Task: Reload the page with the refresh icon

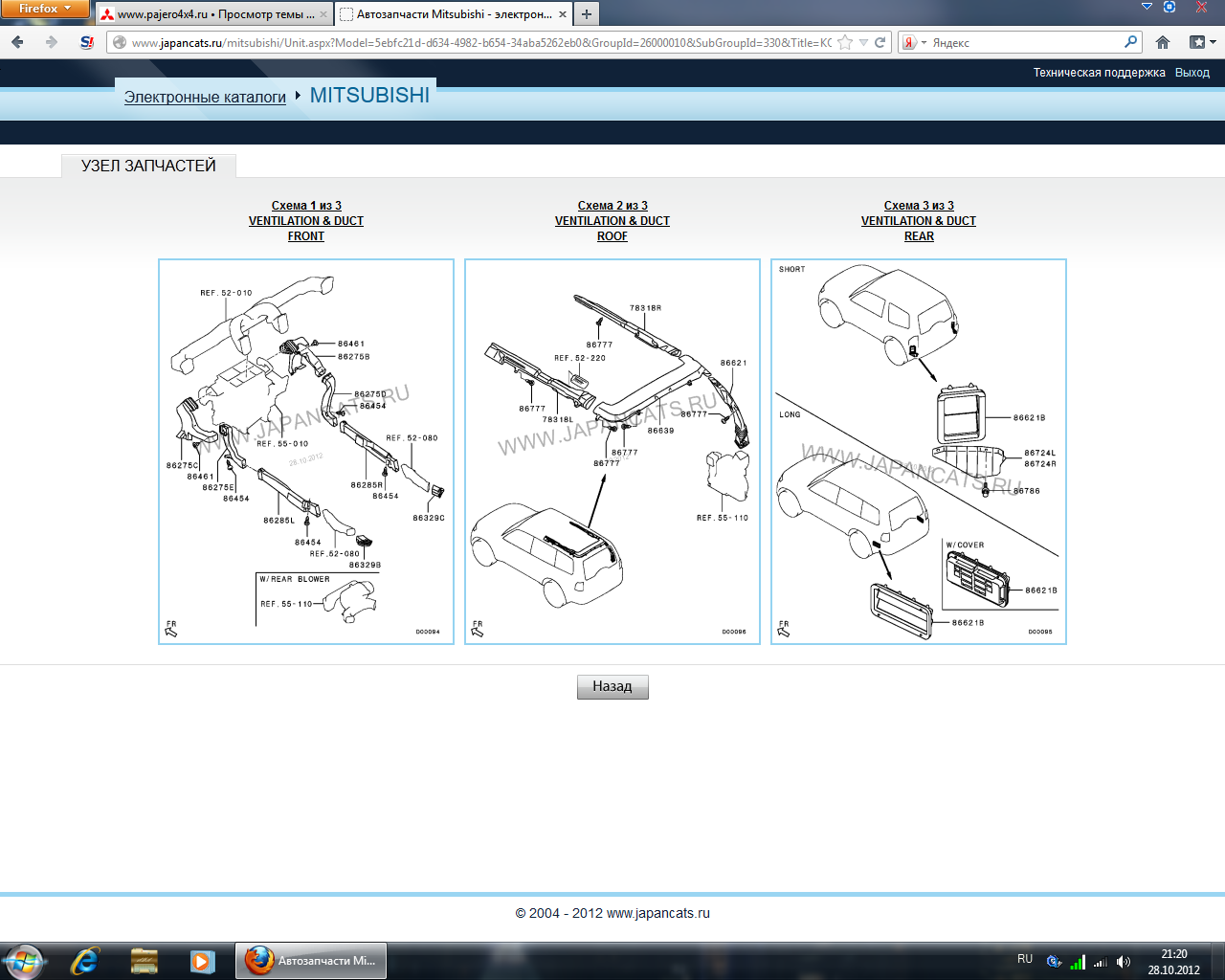Action: click(880, 42)
